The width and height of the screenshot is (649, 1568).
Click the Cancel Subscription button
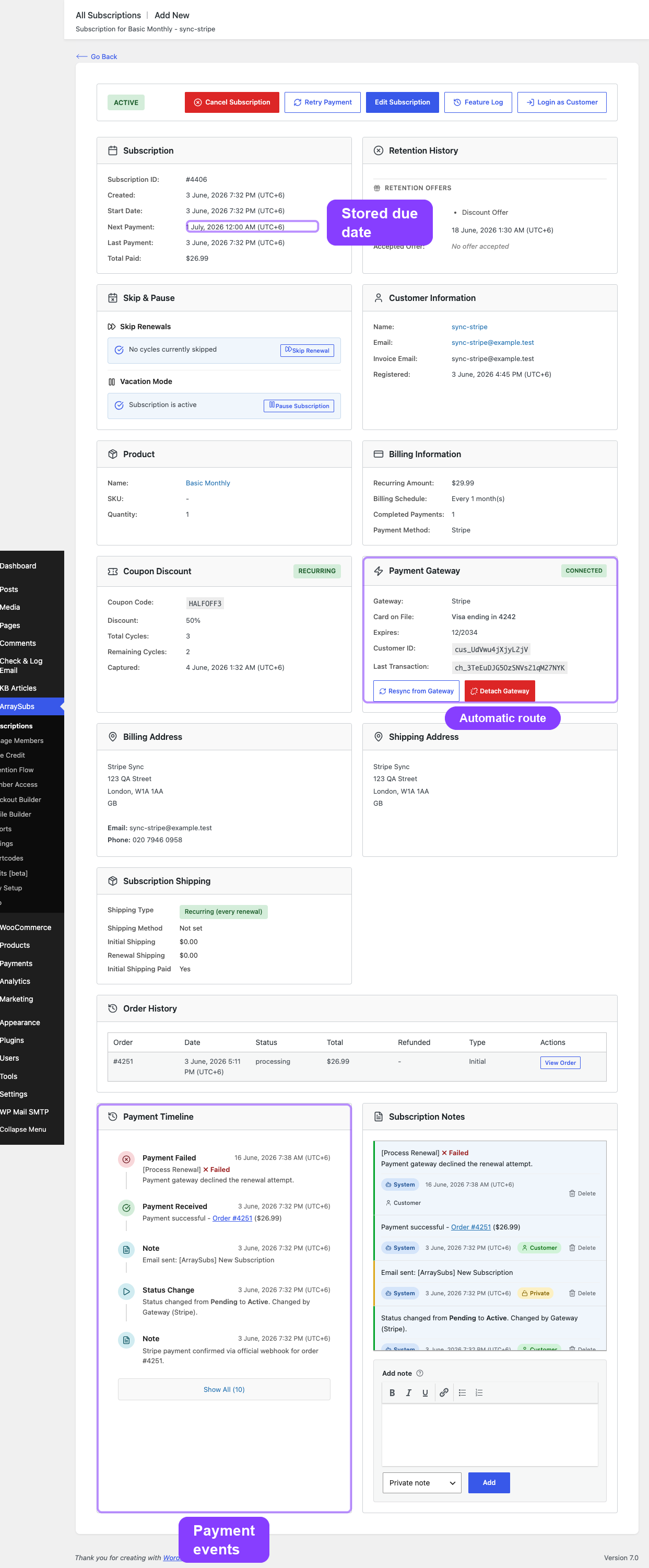(x=232, y=102)
